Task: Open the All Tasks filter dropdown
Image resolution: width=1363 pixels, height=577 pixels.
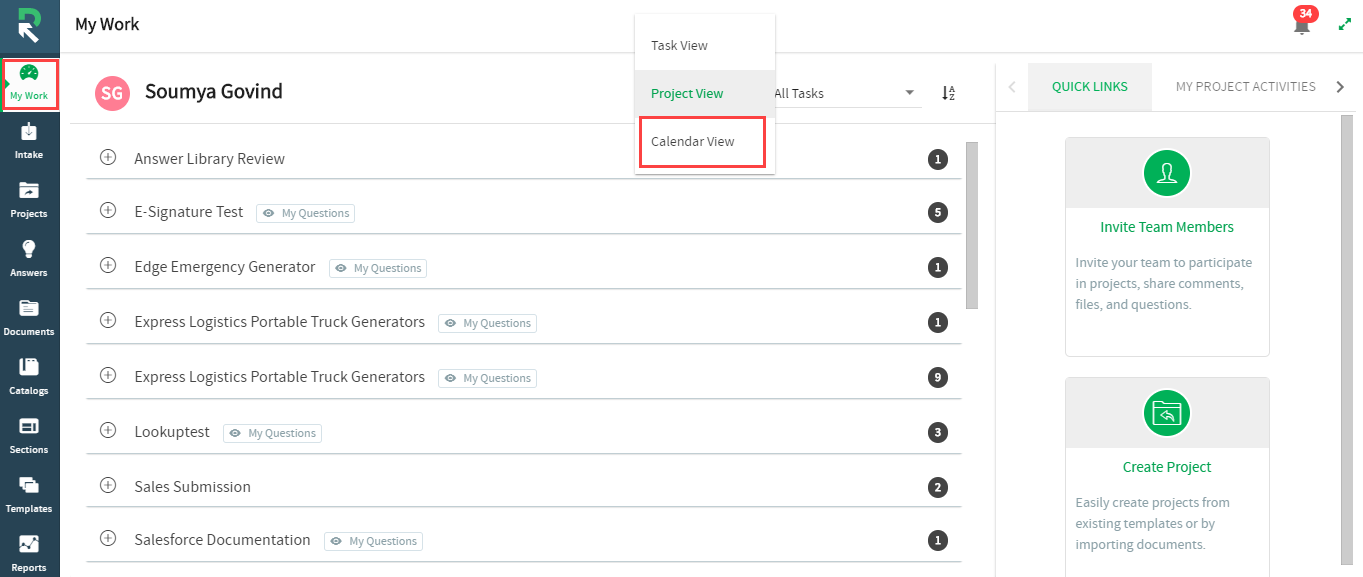Action: 845,93
